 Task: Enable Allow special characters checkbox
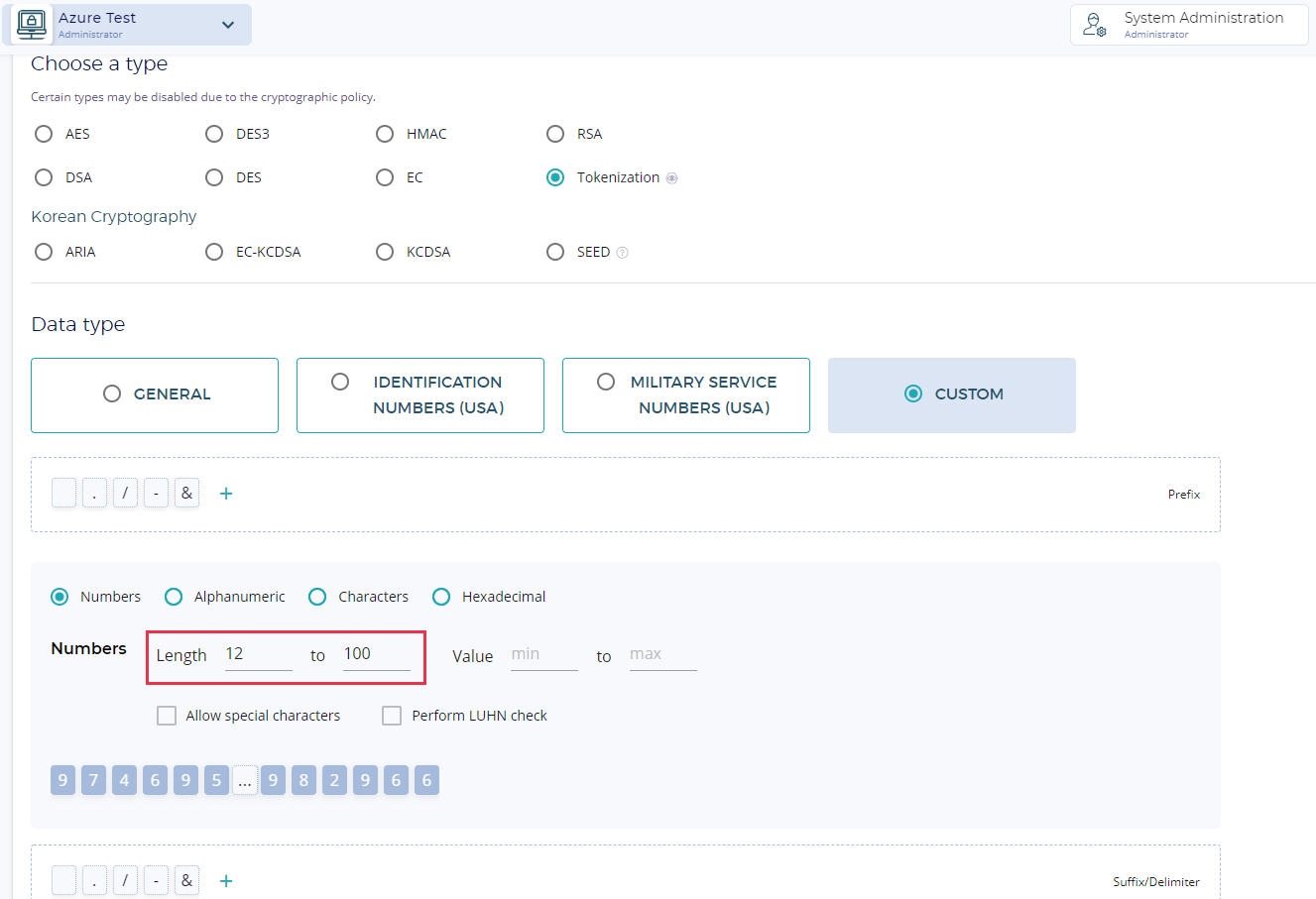pos(167,716)
